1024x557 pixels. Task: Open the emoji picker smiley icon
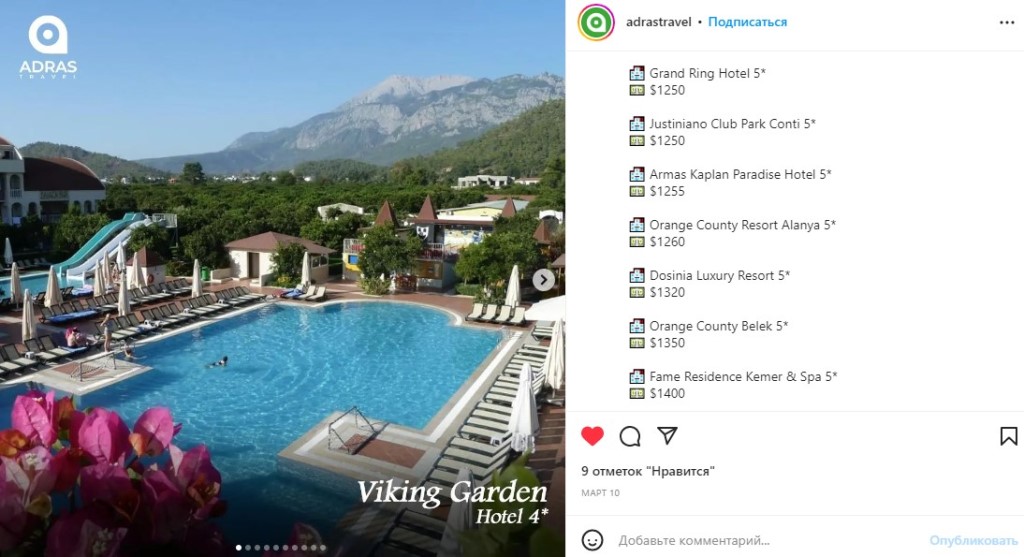click(592, 540)
